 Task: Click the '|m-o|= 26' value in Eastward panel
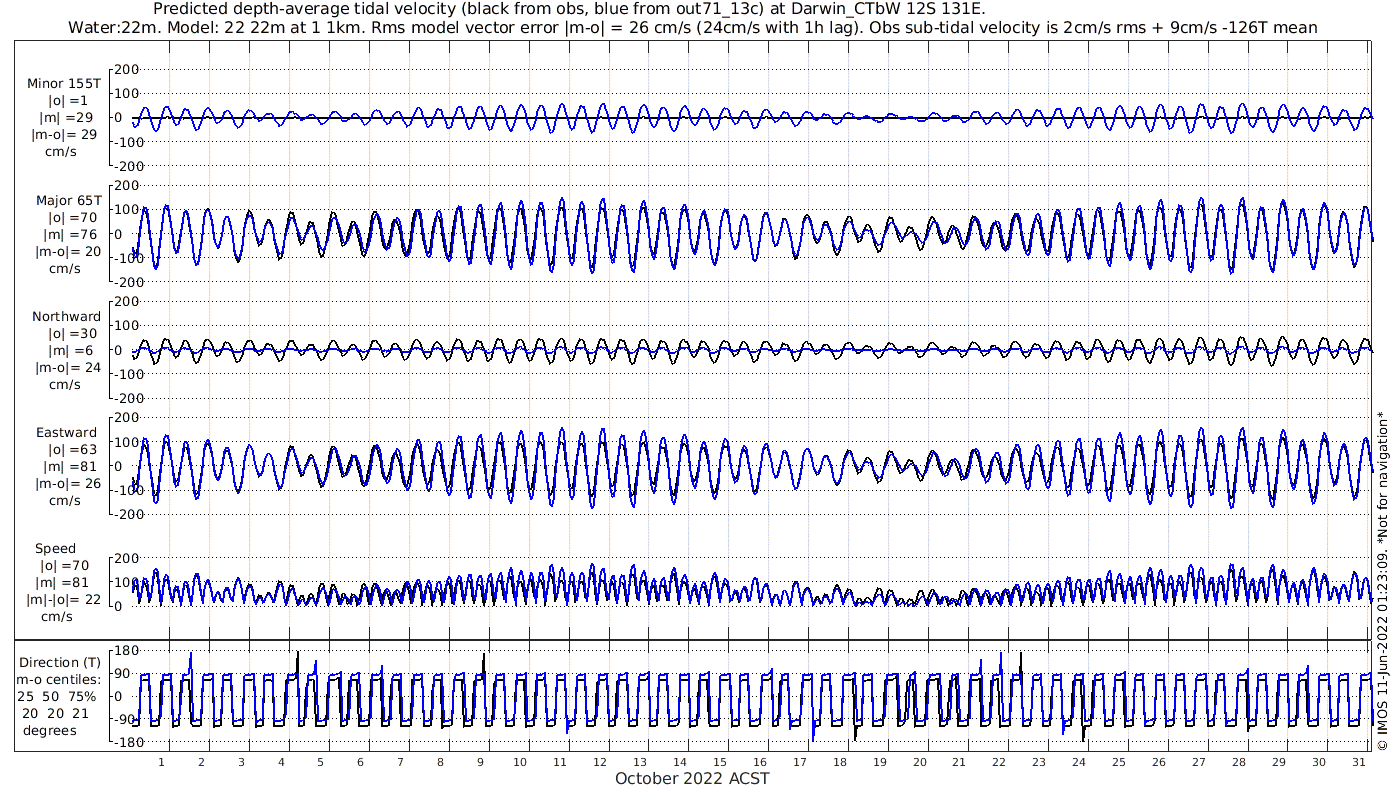[66, 484]
